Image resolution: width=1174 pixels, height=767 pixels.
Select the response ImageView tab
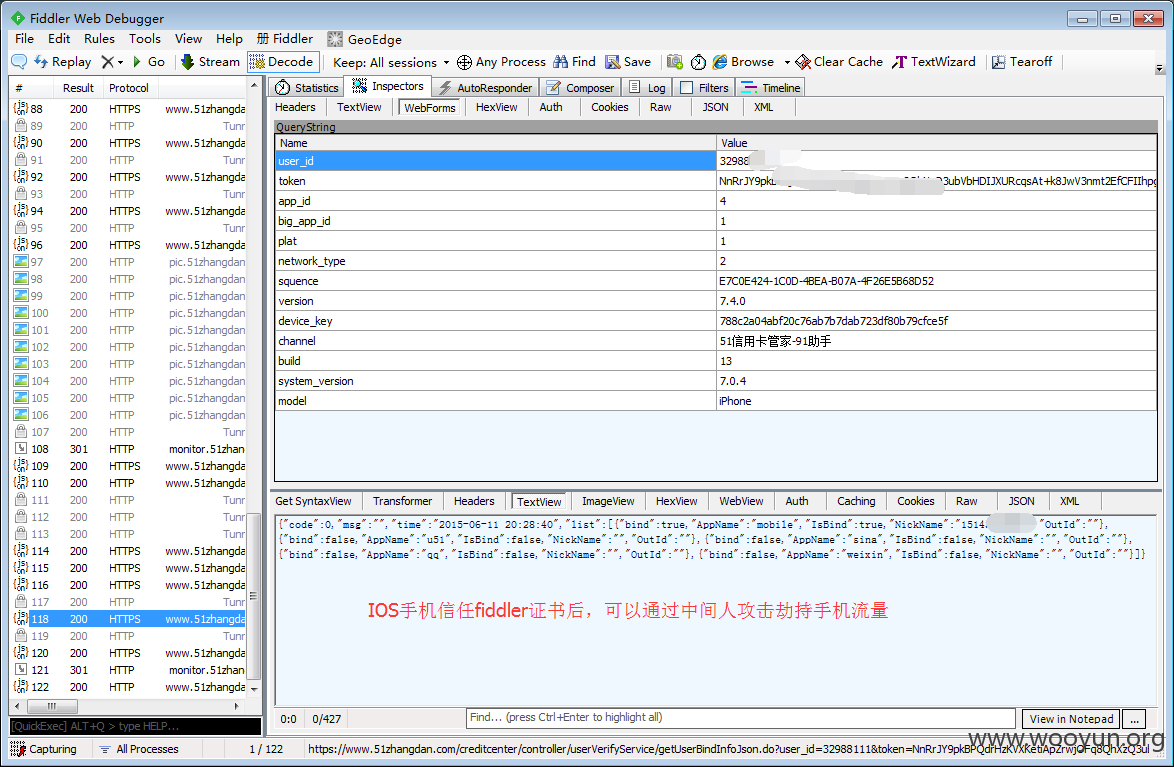coord(608,501)
